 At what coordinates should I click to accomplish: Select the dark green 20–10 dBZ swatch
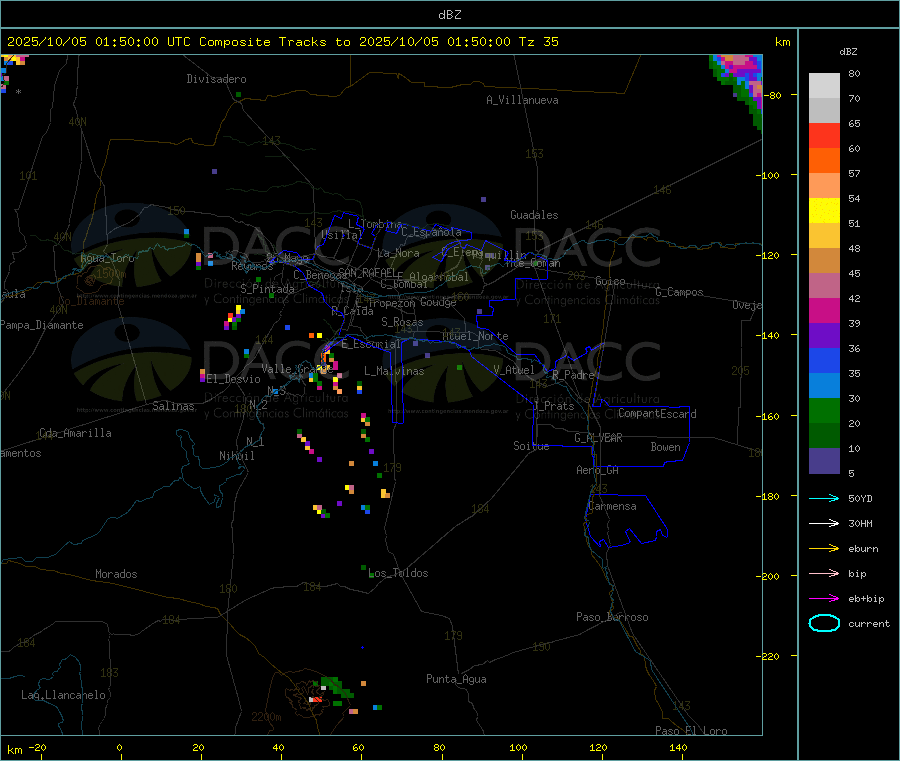click(x=824, y=436)
